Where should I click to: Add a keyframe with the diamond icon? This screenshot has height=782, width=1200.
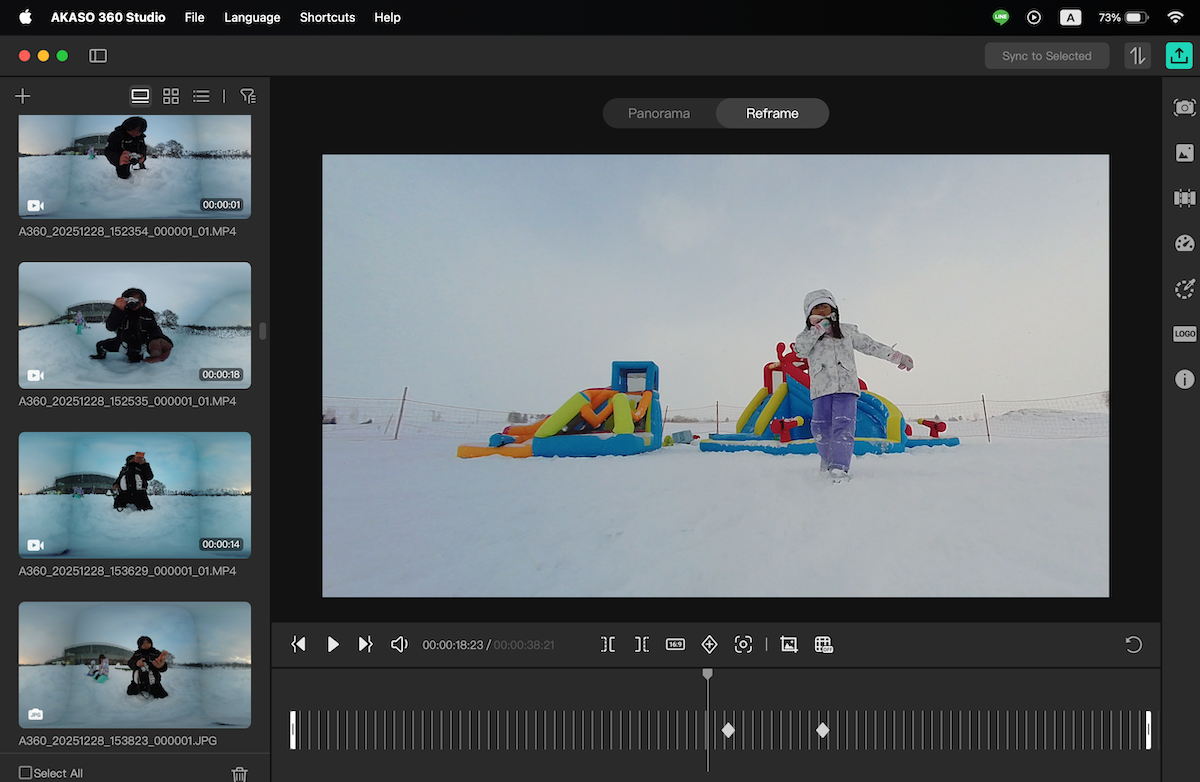[x=709, y=645]
